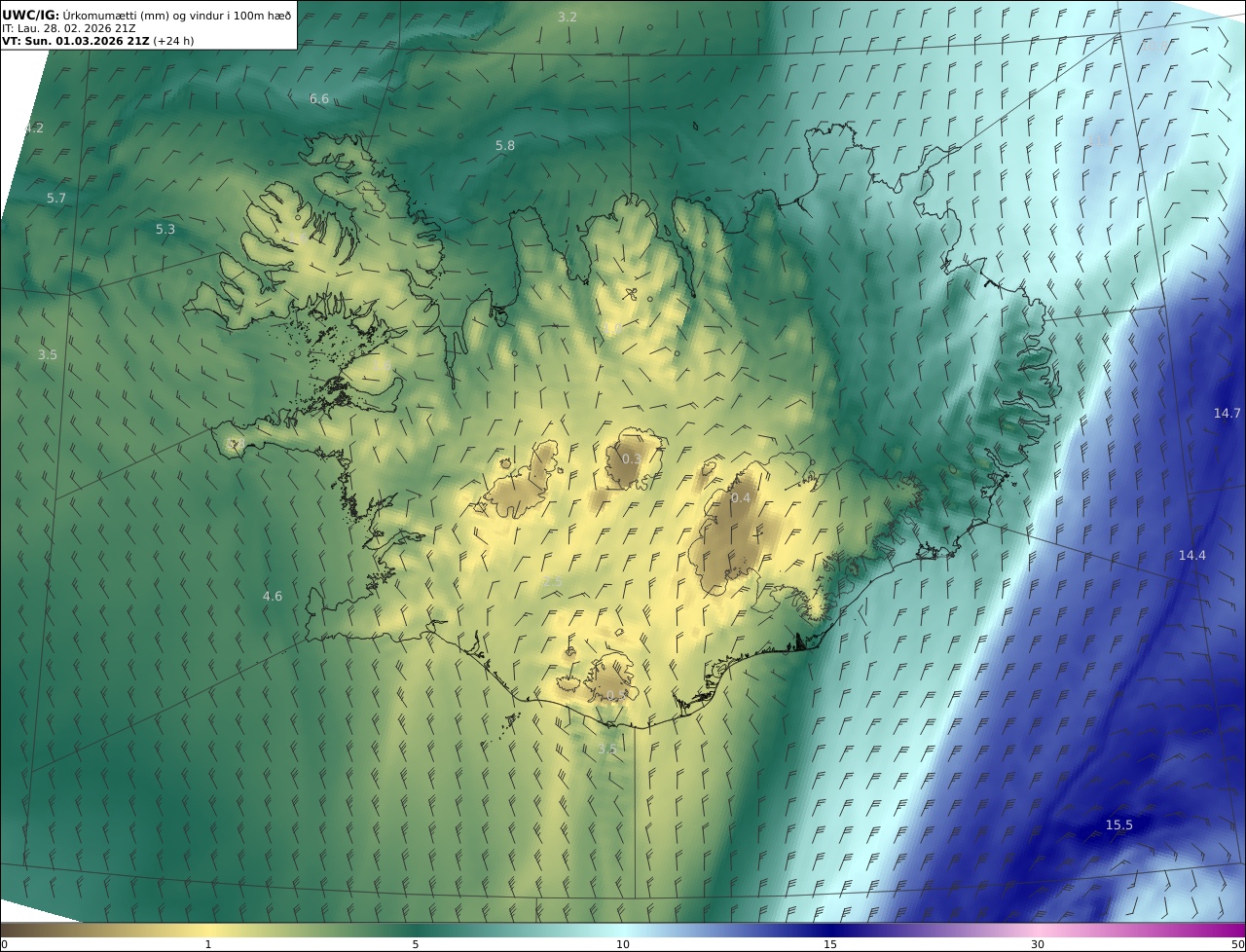Image resolution: width=1246 pixels, height=952 pixels.
Task: Click the 0.3 value on the glacier
Action: (x=632, y=459)
